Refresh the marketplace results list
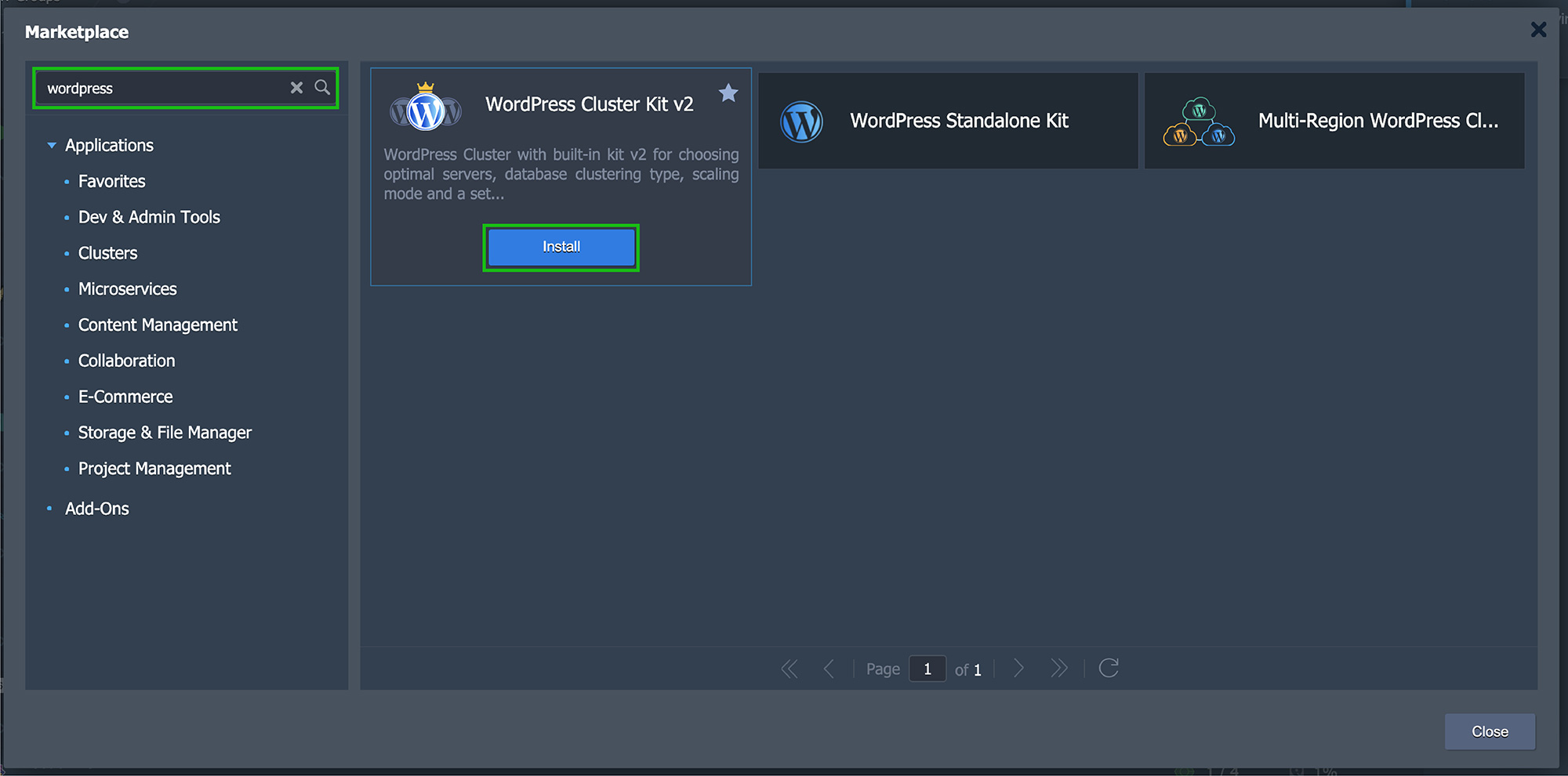Viewport: 1568px width, 776px height. pos(1109,668)
